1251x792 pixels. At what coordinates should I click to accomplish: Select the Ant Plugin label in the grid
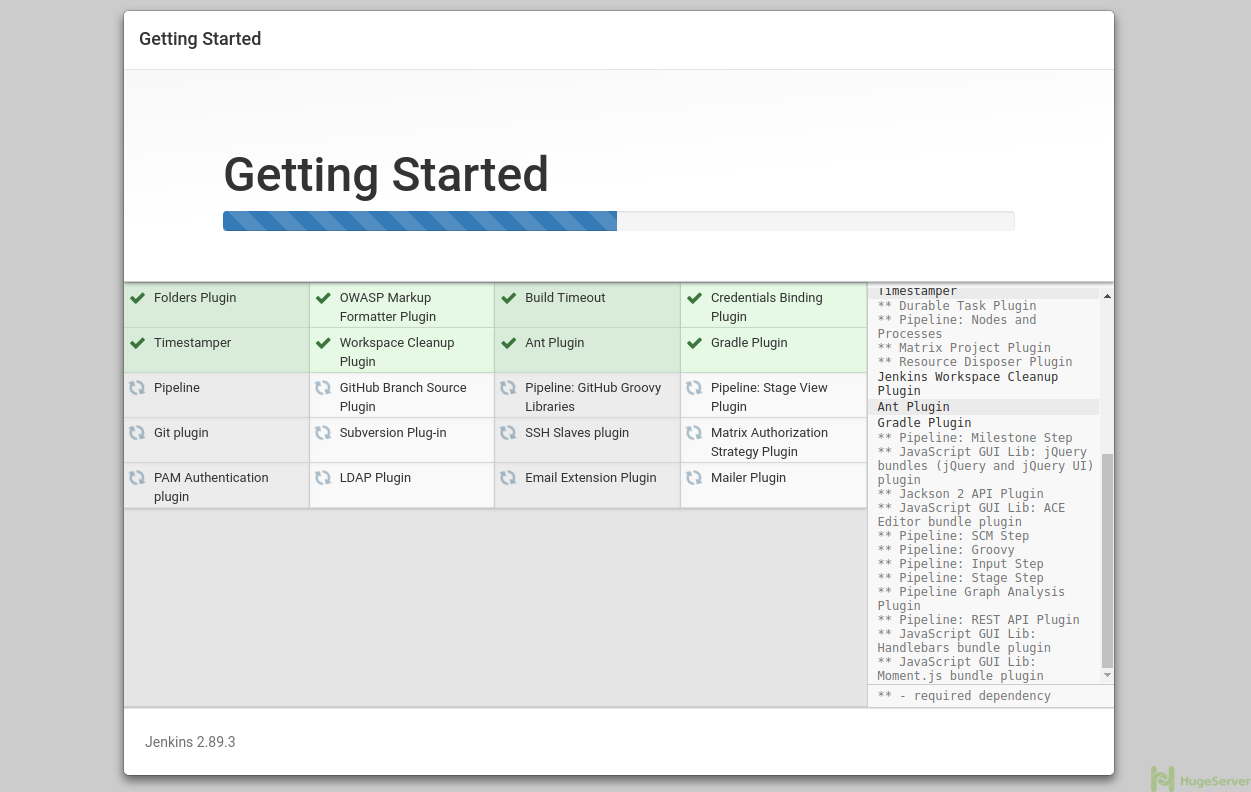(x=554, y=343)
